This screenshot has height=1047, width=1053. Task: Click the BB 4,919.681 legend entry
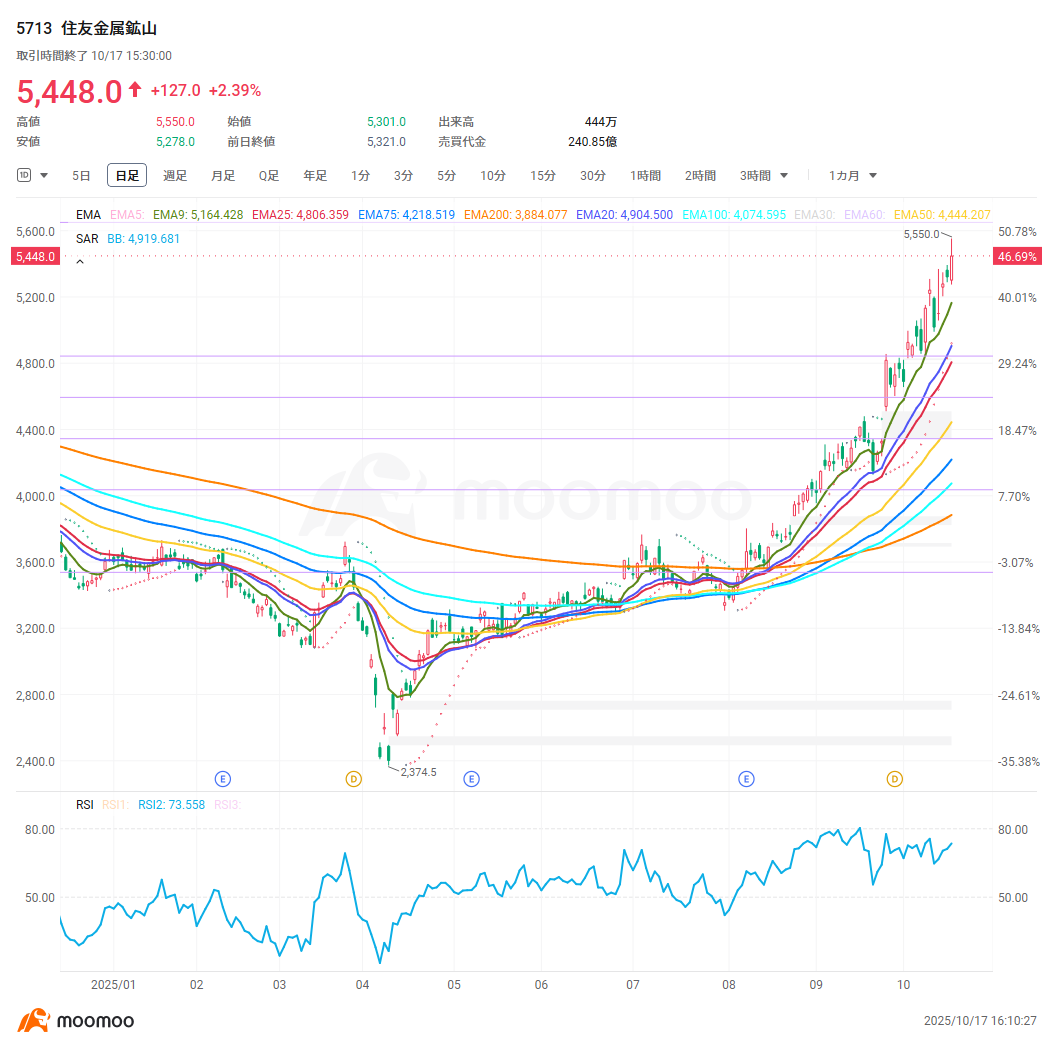point(144,239)
